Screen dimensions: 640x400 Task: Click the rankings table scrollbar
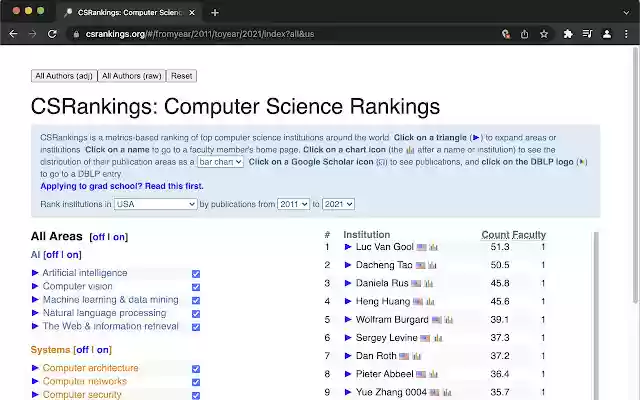click(x=596, y=314)
